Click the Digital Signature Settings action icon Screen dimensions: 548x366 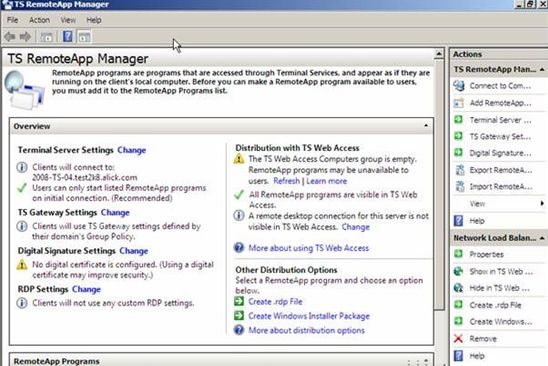click(459, 153)
